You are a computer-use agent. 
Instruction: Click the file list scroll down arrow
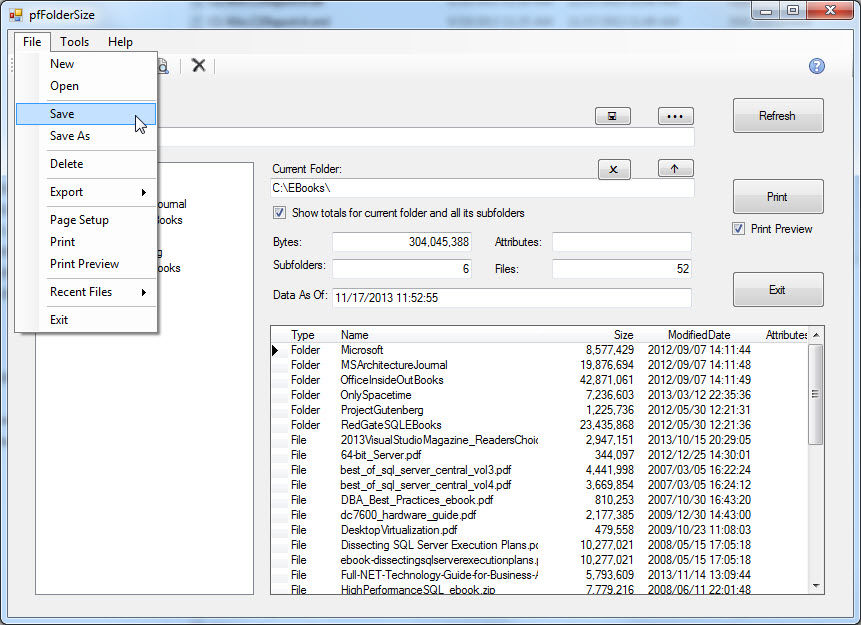(816, 586)
